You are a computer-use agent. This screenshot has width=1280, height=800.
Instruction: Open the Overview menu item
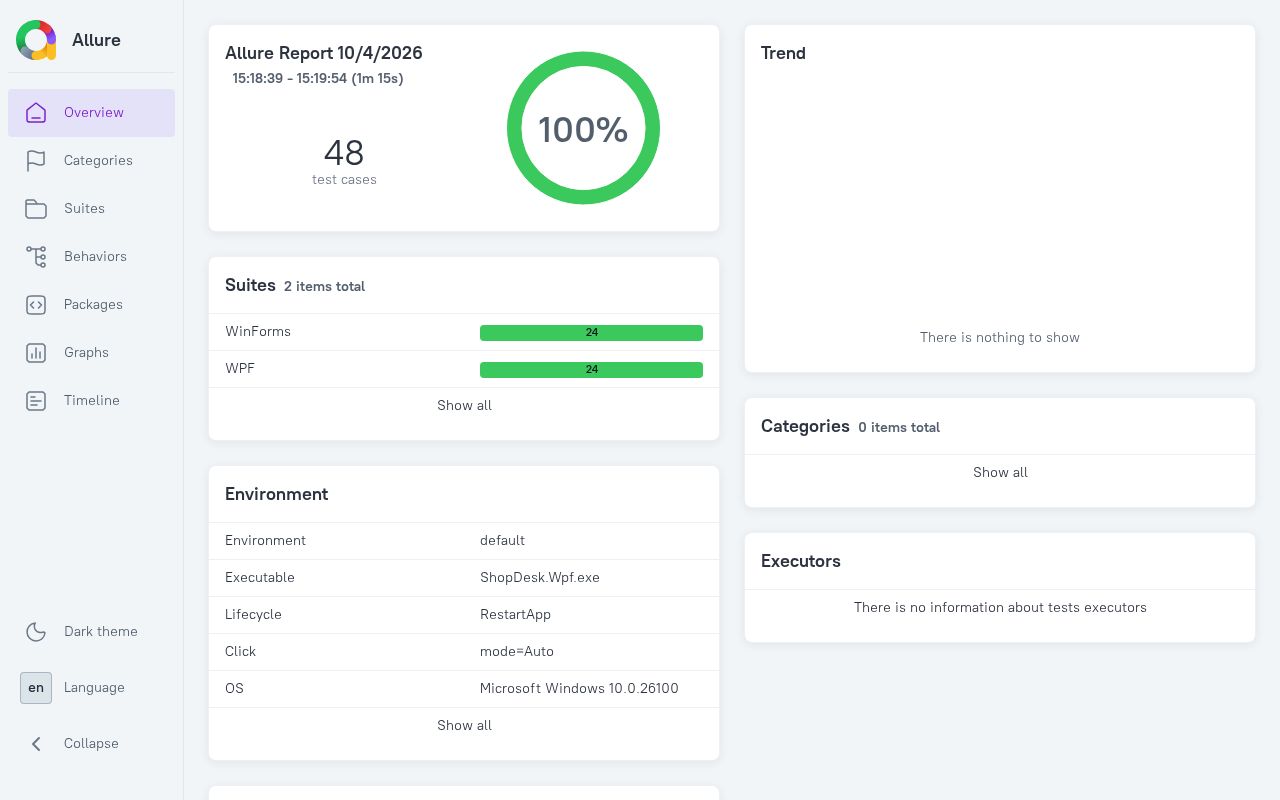point(92,113)
